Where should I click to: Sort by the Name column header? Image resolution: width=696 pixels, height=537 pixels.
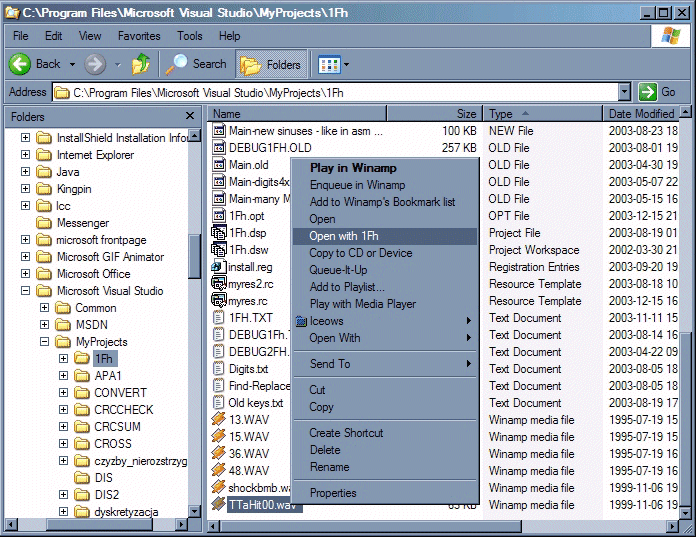pyautogui.click(x=297, y=114)
